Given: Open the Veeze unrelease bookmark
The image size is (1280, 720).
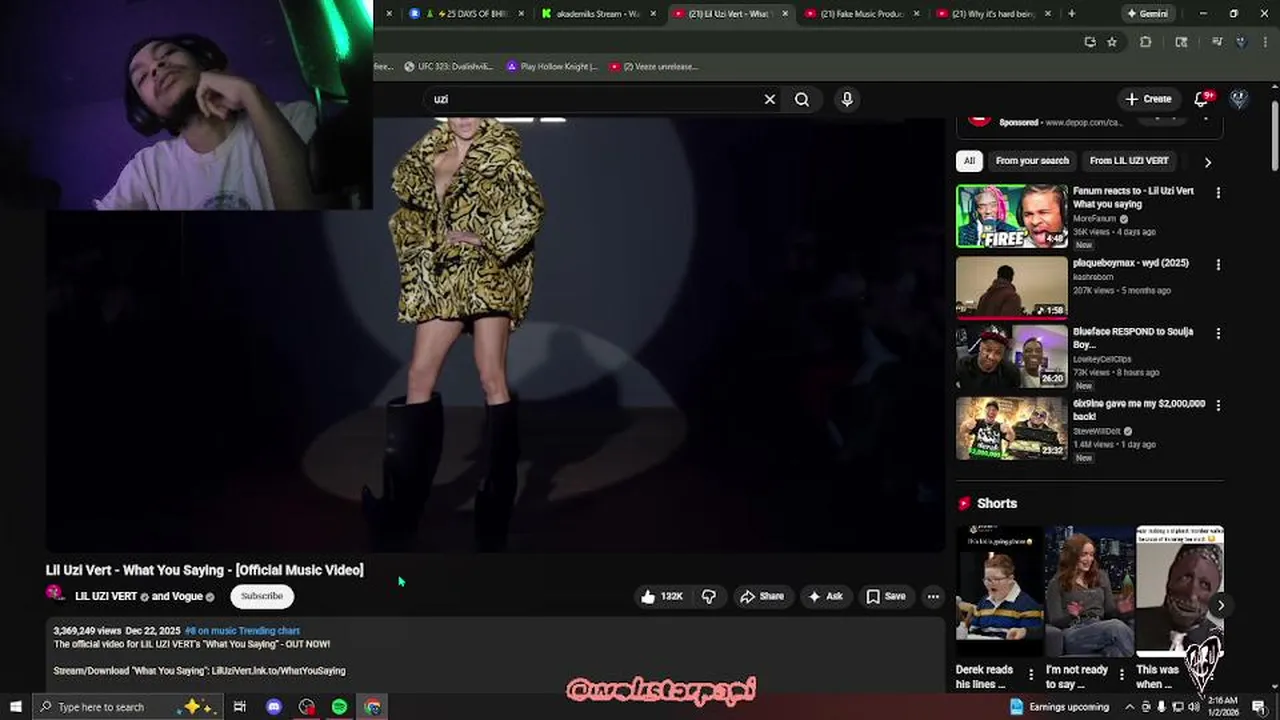Looking at the screenshot, I should 654,67.
